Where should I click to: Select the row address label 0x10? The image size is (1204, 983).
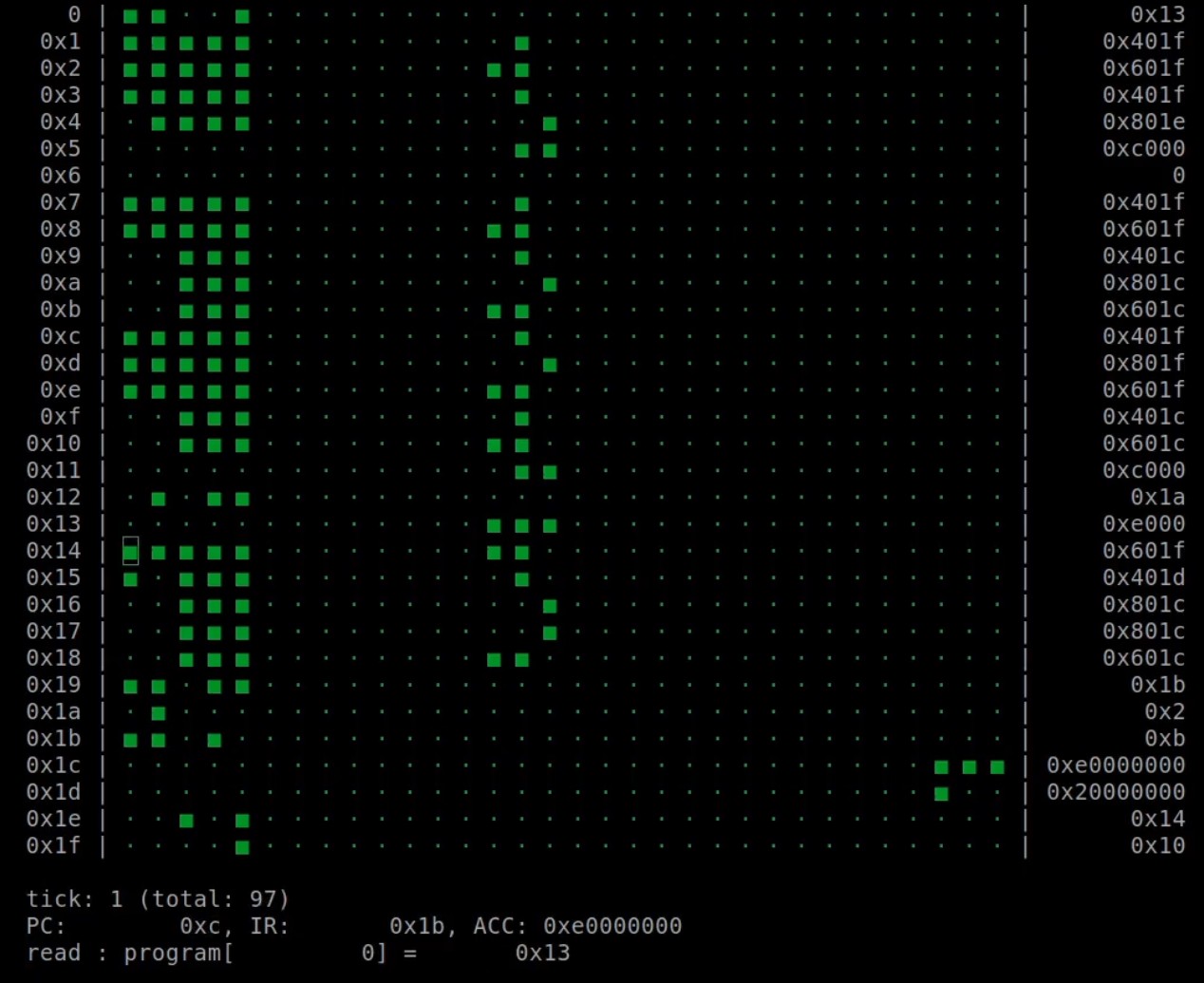pos(53,444)
